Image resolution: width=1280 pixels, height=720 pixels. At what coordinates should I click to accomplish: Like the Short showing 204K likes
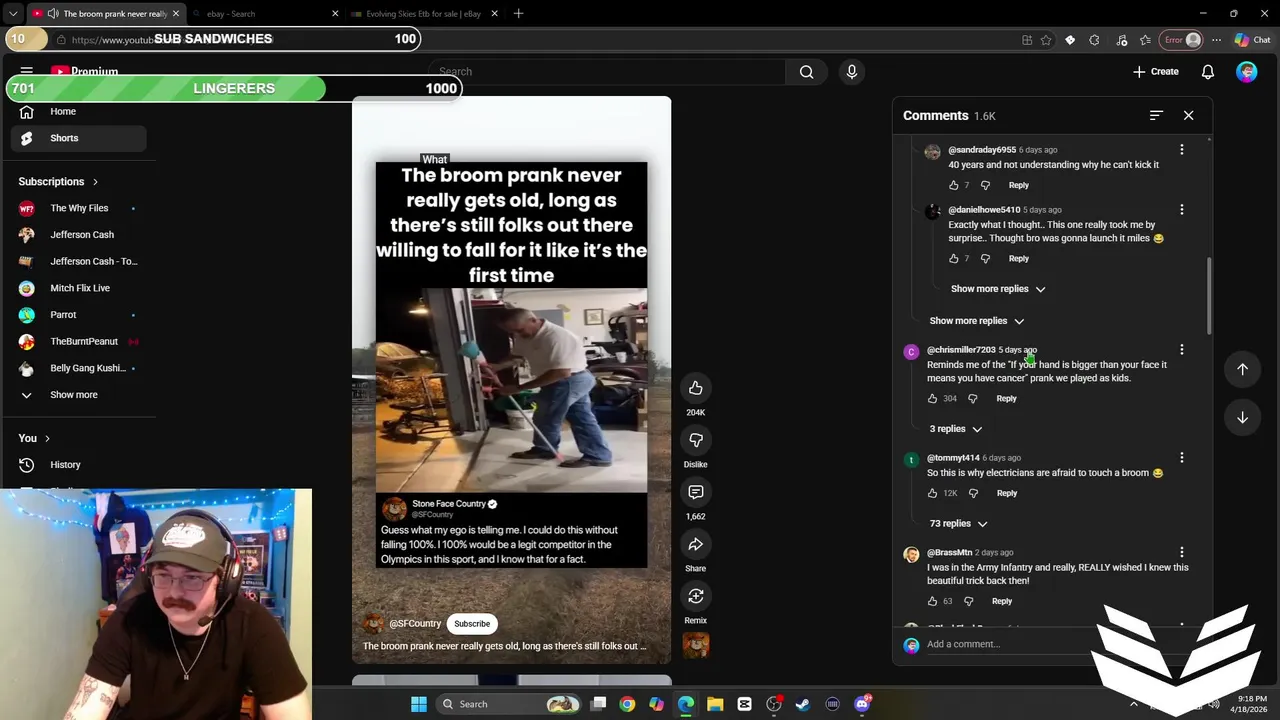pyautogui.click(x=696, y=388)
